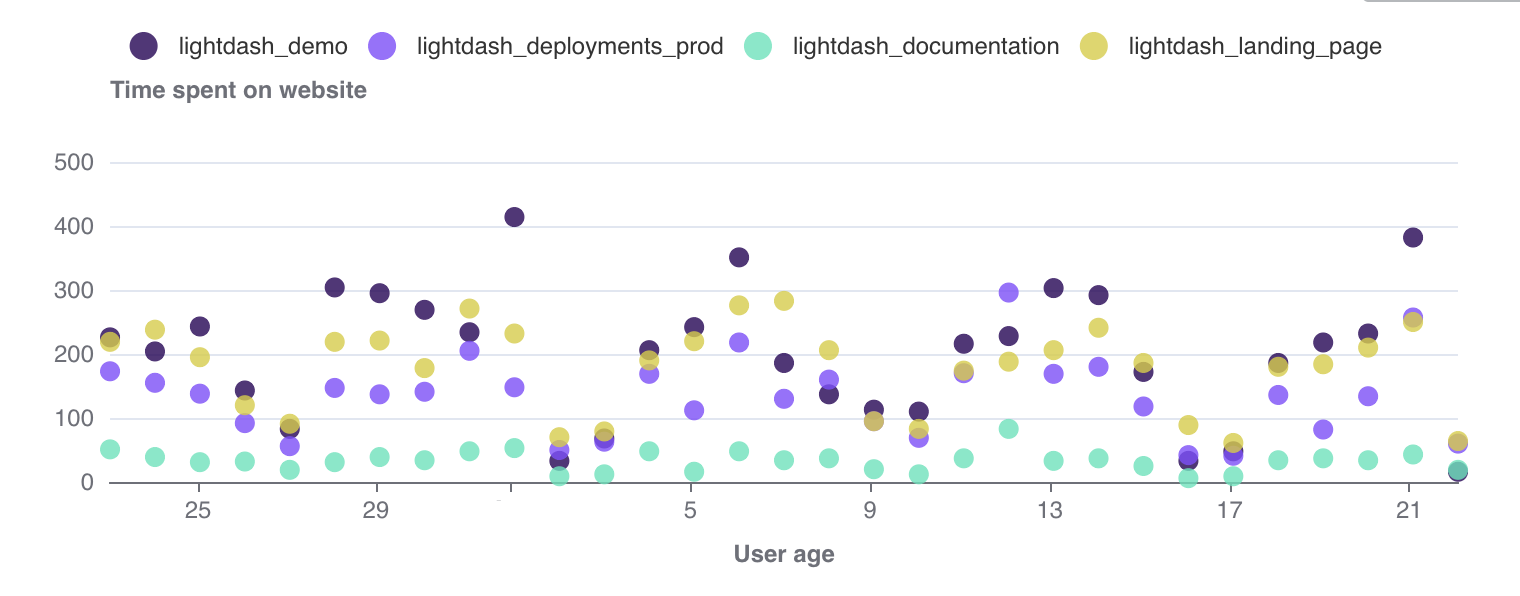Select the highest lightdash_demo point above 400
The width and height of the screenshot is (1520, 596).
click(514, 217)
